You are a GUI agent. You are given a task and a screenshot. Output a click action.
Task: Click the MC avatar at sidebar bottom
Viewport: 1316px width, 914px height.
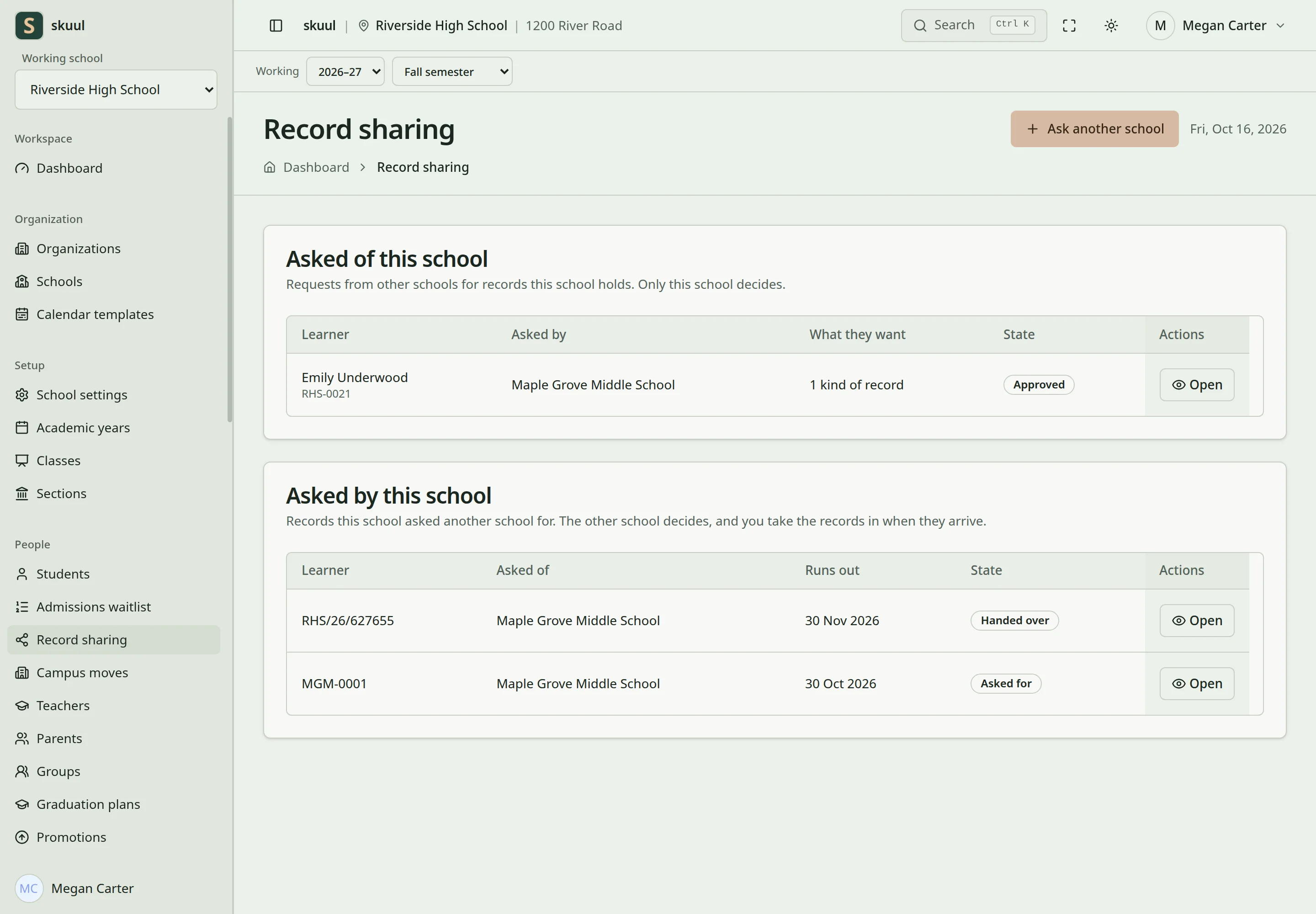pyautogui.click(x=29, y=888)
